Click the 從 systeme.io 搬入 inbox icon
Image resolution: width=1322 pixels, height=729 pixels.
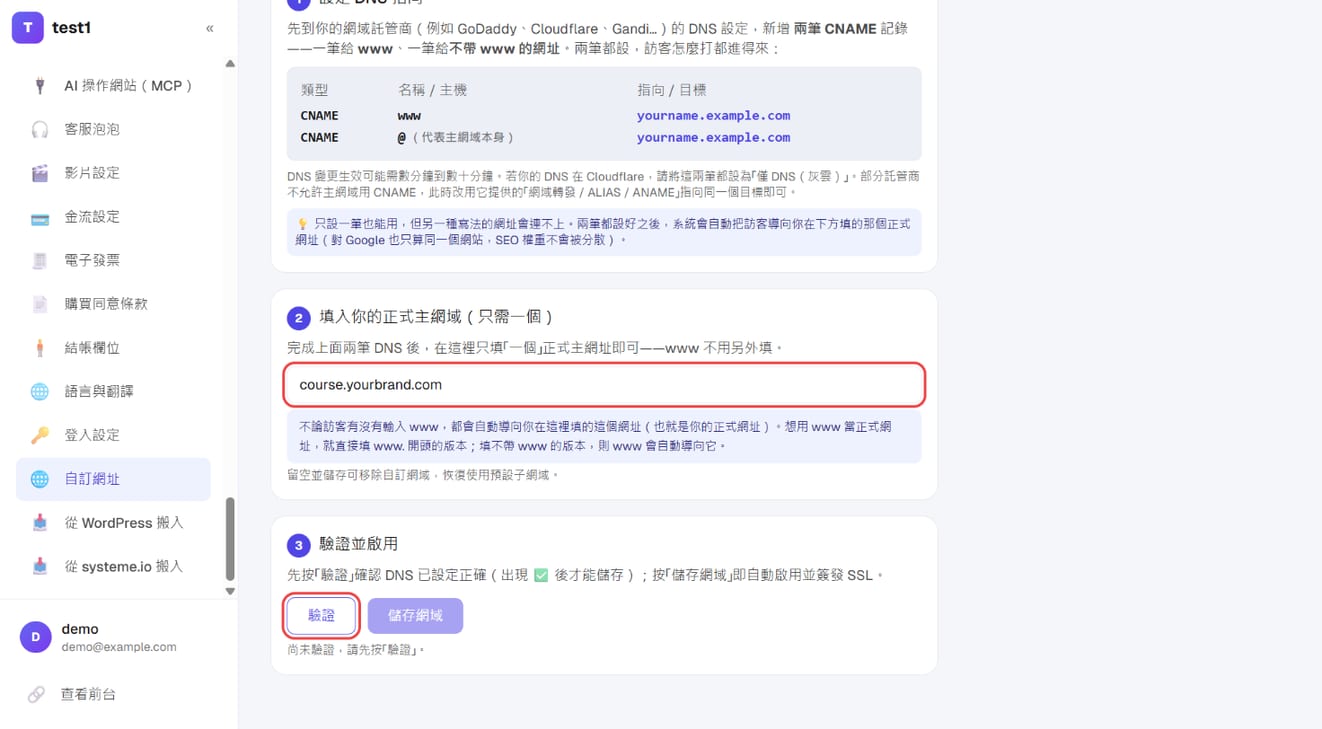[40, 566]
